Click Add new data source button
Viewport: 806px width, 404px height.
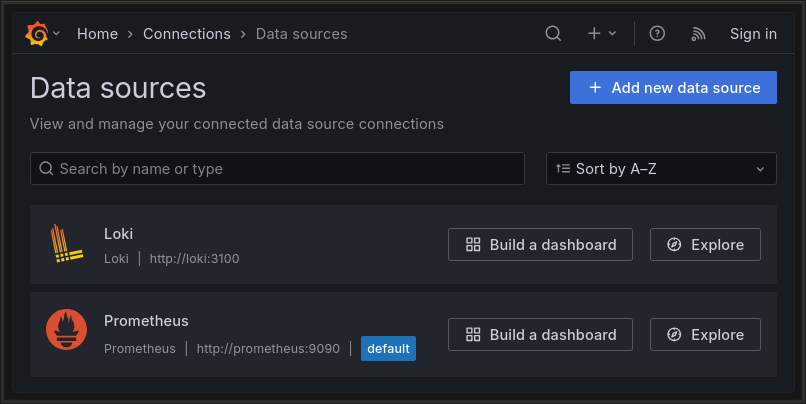673,87
